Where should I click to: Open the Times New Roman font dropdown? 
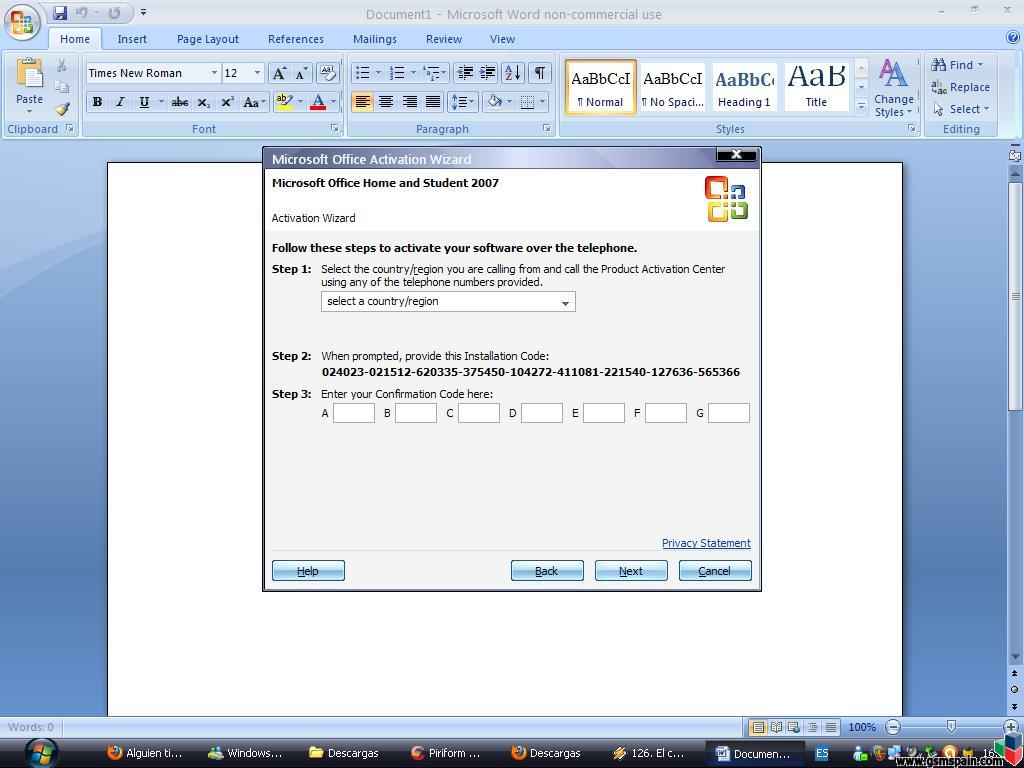[x=214, y=73]
